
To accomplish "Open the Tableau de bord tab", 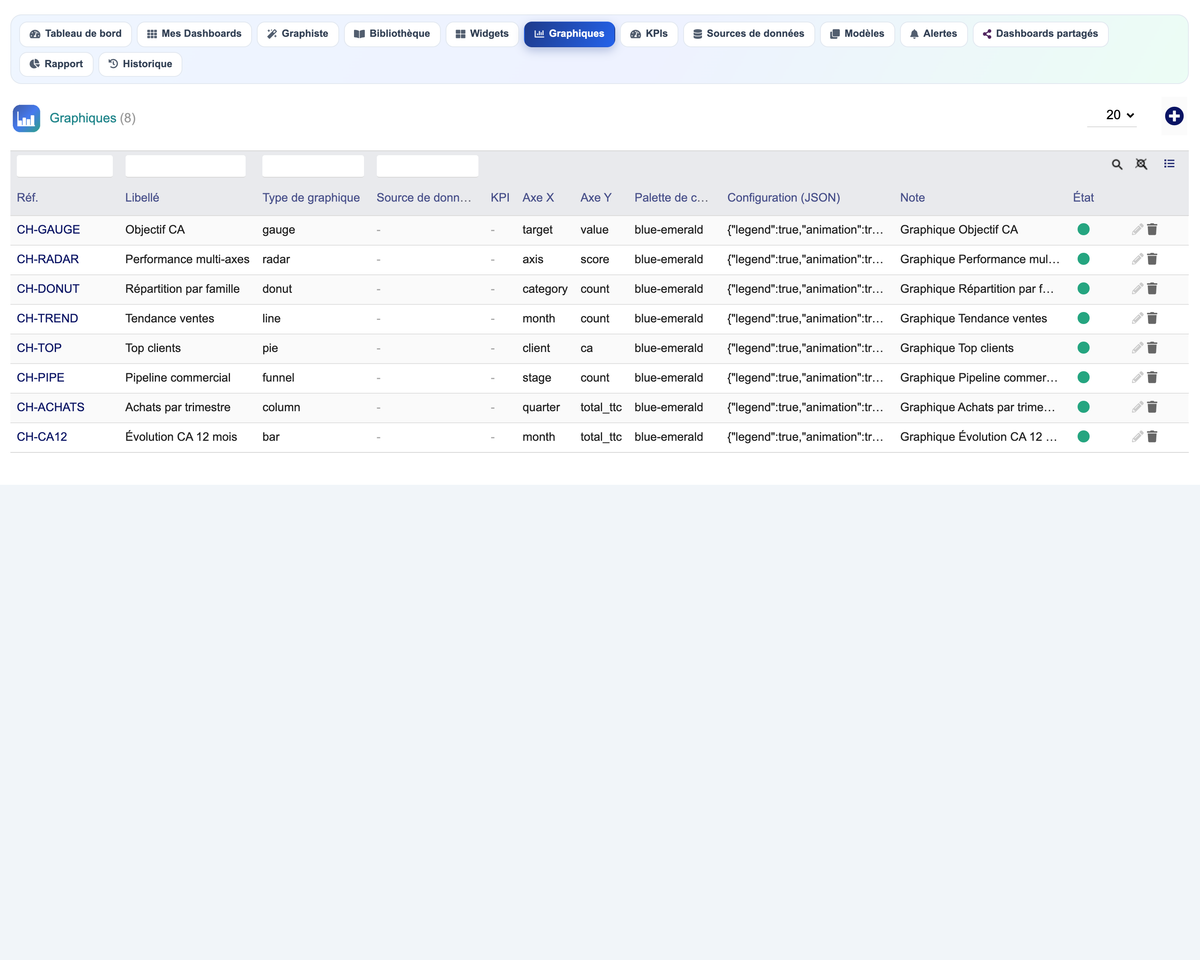I will coord(76,34).
